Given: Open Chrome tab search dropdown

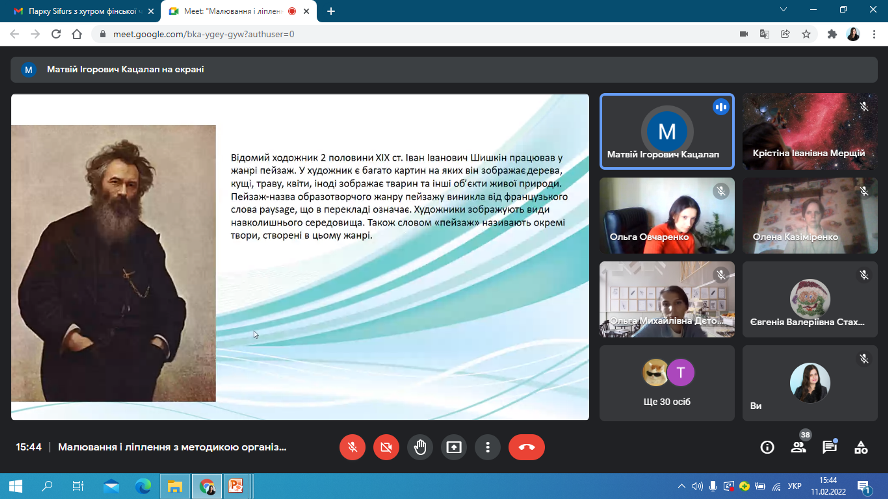Looking at the screenshot, I should pos(783,10).
